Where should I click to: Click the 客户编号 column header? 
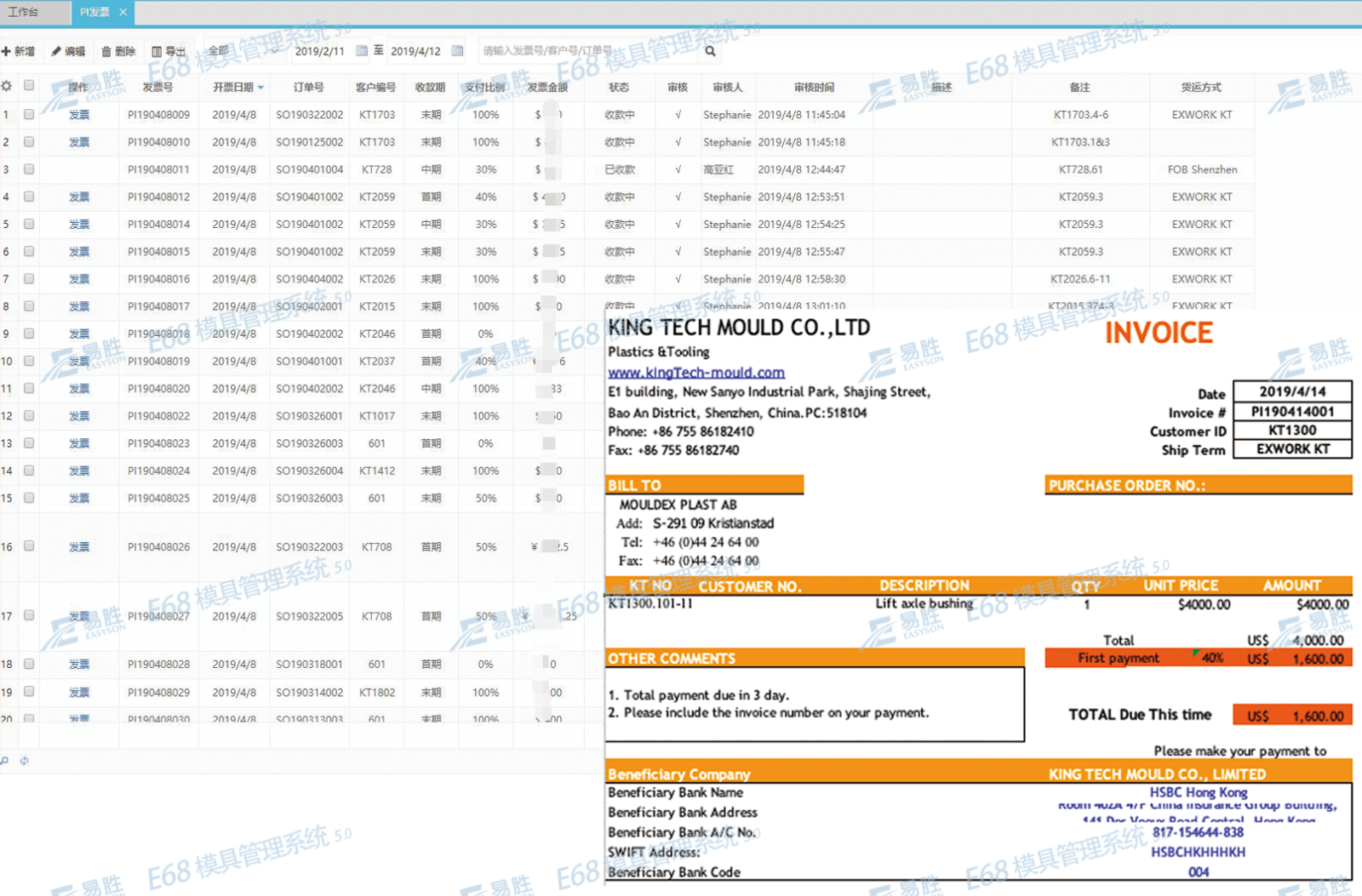pyautogui.click(x=375, y=88)
